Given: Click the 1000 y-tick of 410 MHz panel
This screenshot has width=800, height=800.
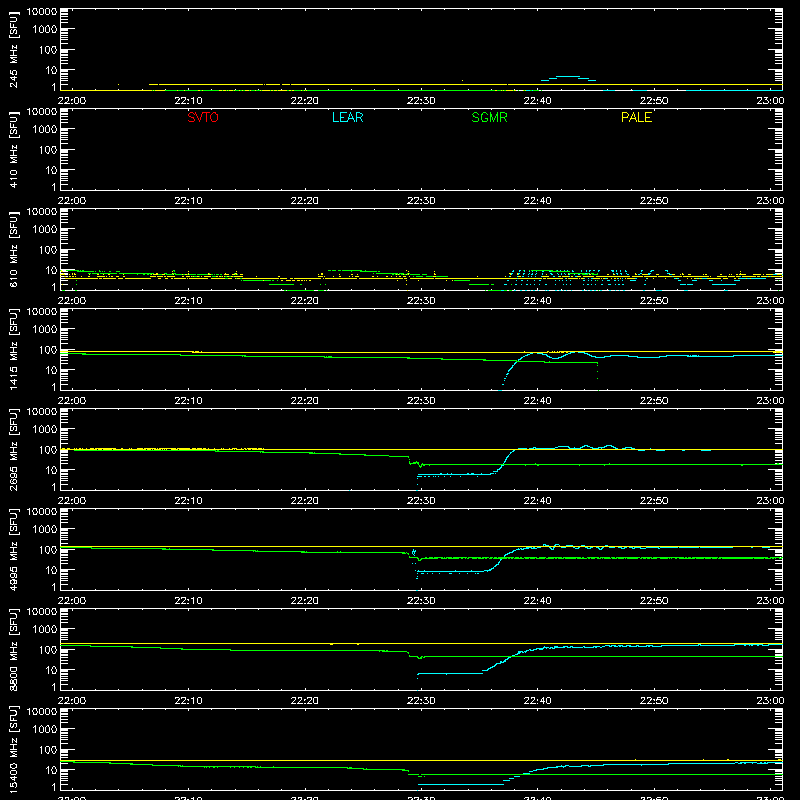Looking at the screenshot, I should click(x=45, y=130).
